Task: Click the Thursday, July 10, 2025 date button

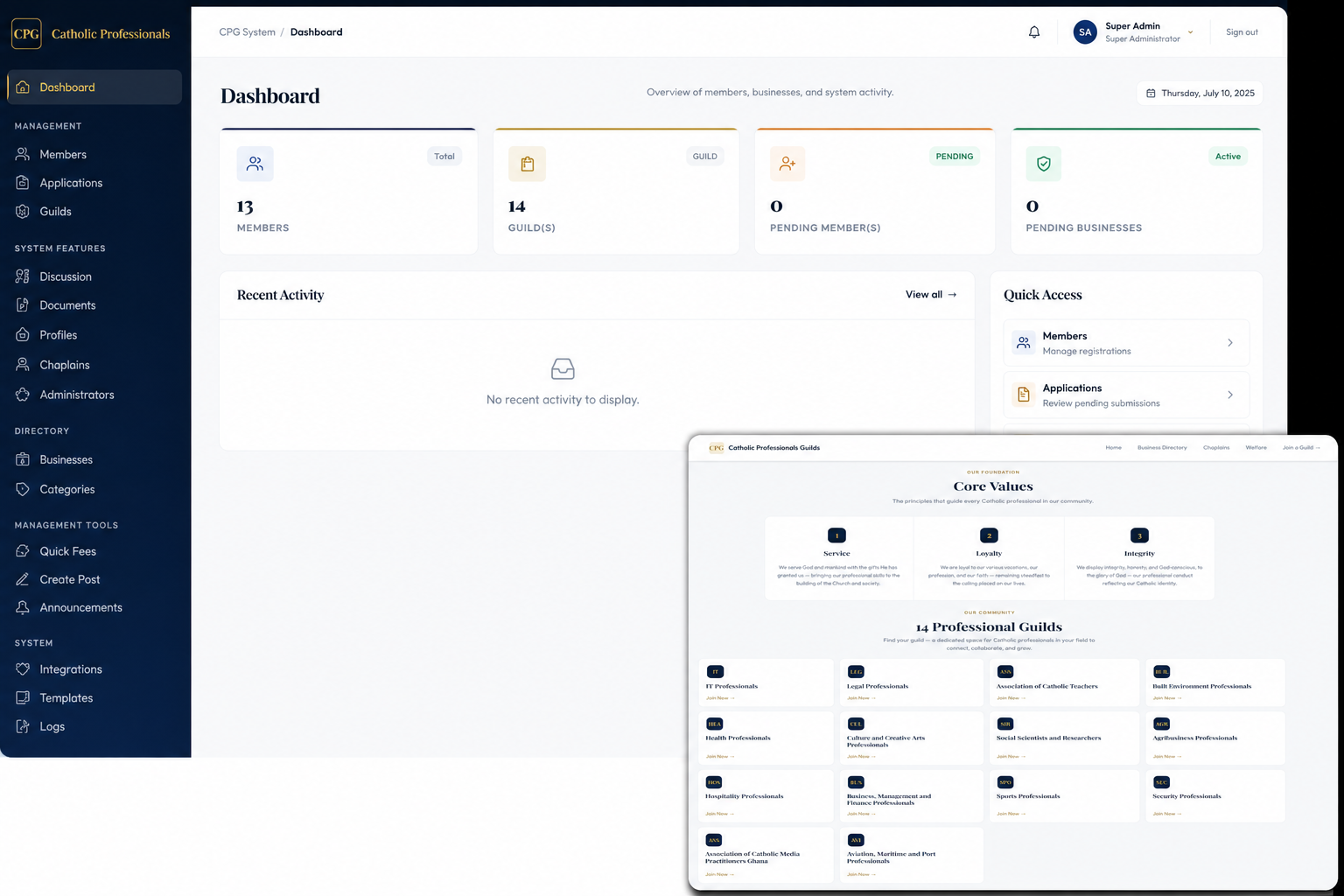Action: (1200, 93)
